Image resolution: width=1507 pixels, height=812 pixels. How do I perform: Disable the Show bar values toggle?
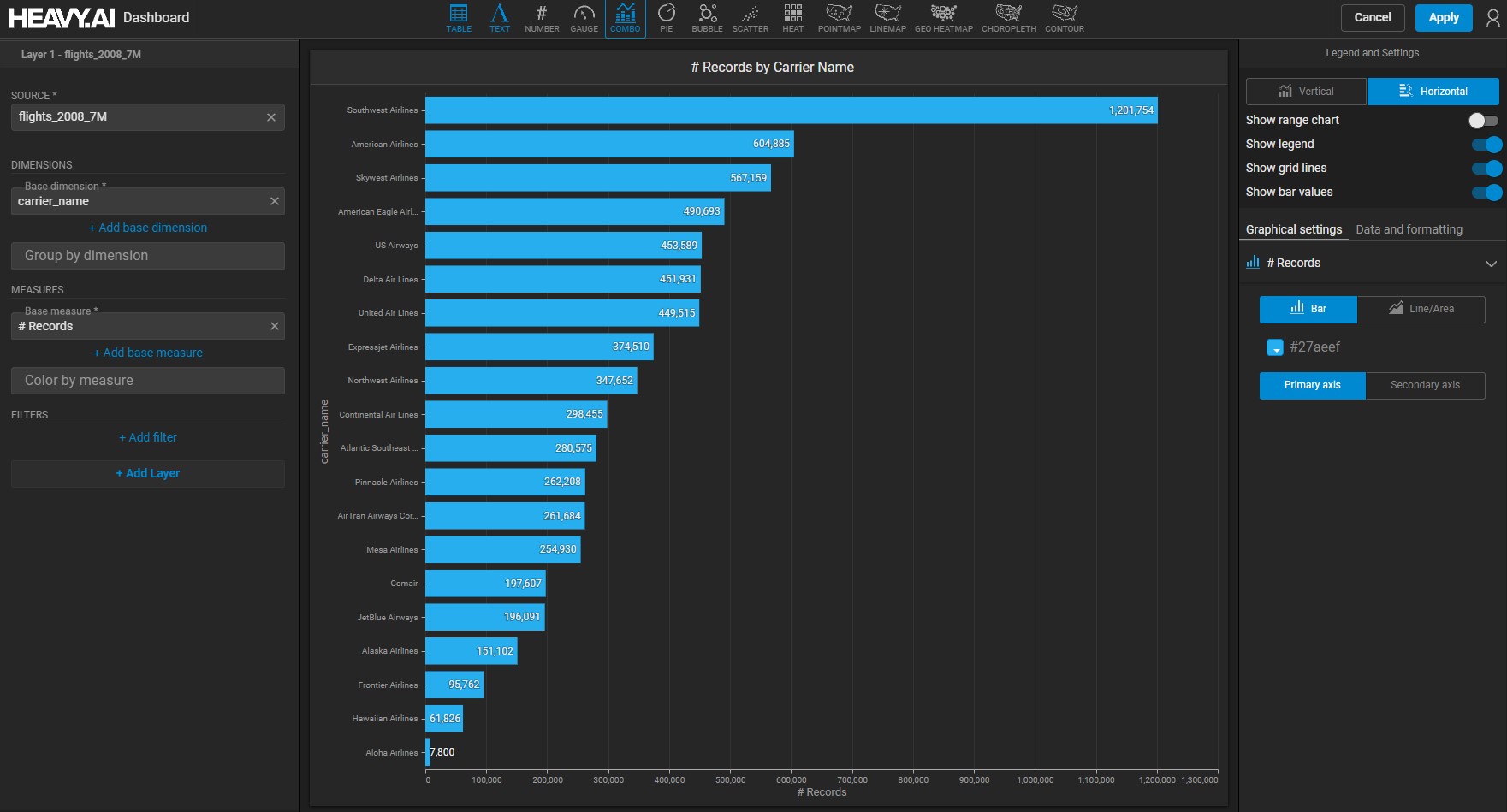coord(1486,193)
